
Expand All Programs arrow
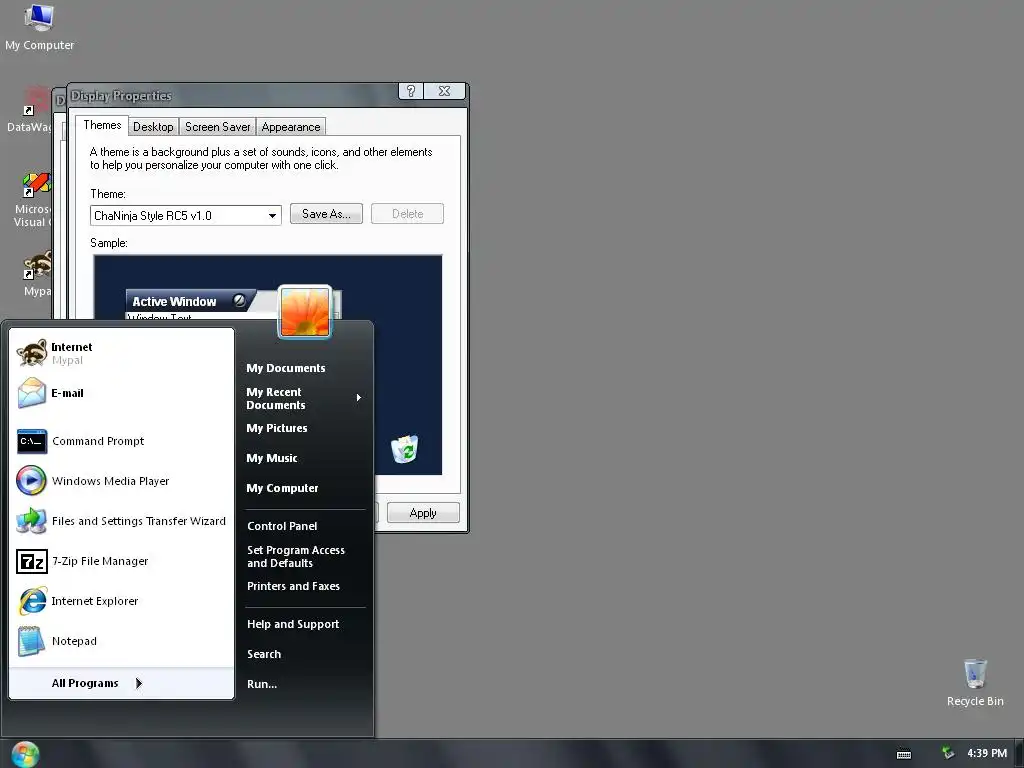(x=138, y=683)
